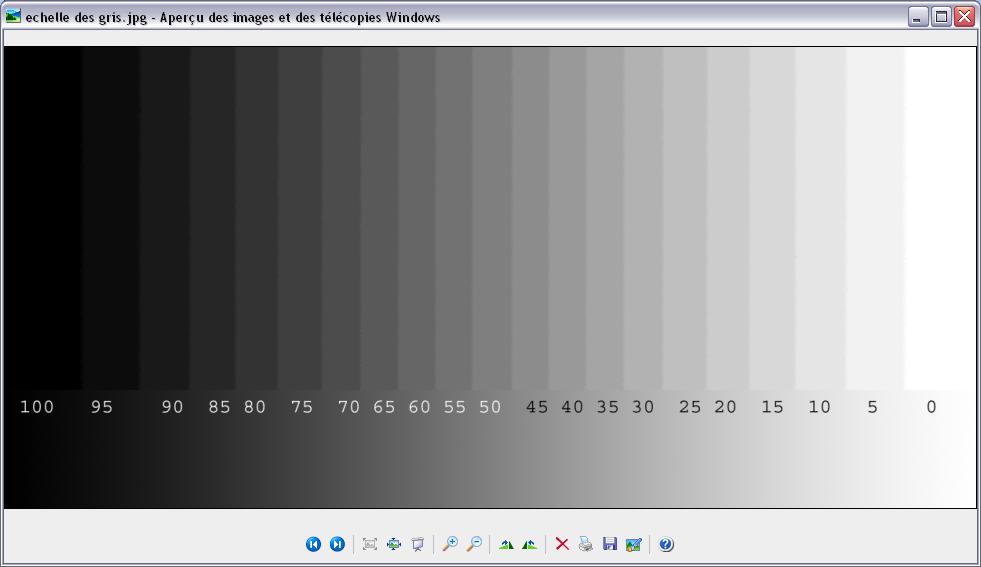Print the image with printer icon
This screenshot has height=567, width=981.
tap(586, 544)
